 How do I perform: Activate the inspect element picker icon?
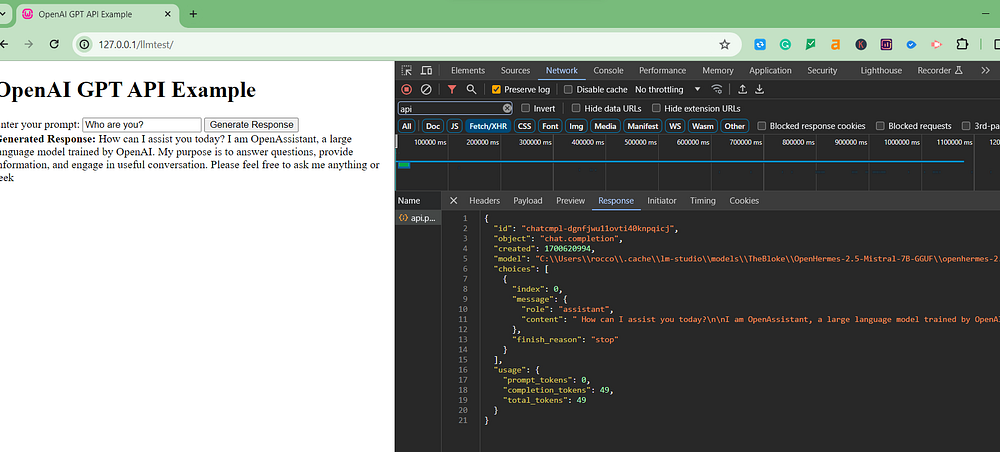407,71
